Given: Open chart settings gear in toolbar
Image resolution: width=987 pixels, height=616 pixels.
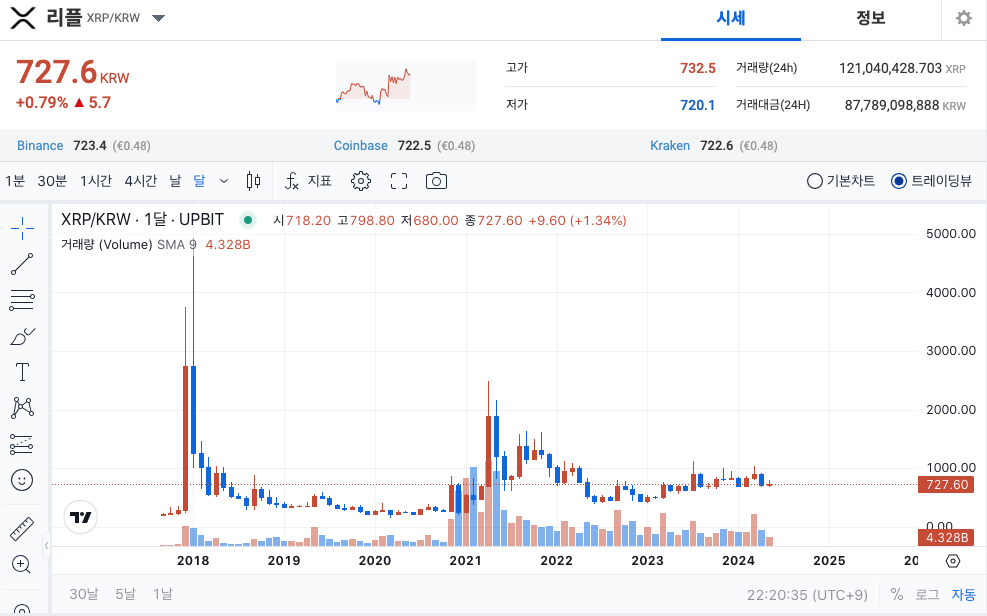Looking at the screenshot, I should pos(361,181).
